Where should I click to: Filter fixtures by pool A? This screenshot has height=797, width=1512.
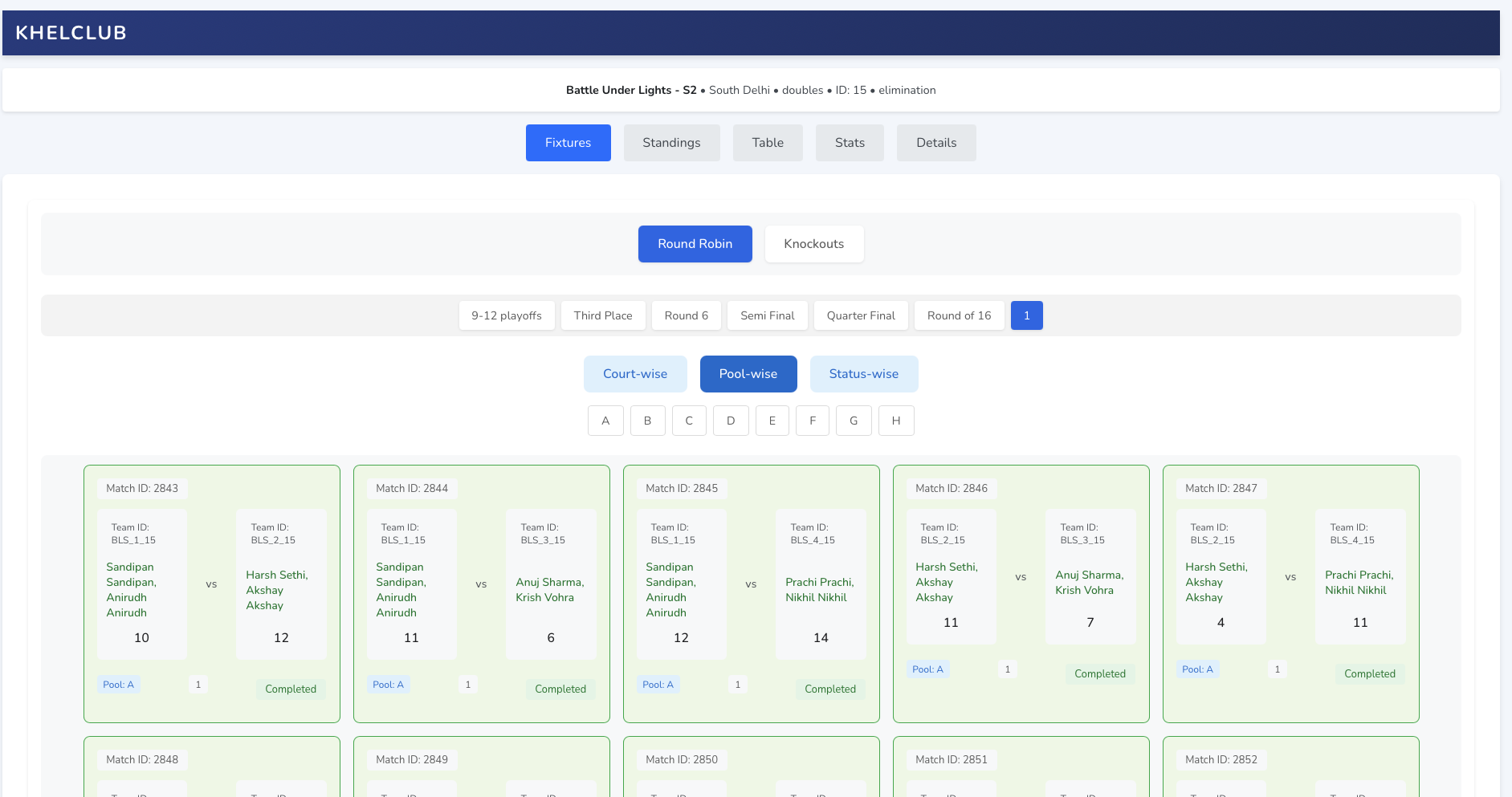(x=605, y=421)
